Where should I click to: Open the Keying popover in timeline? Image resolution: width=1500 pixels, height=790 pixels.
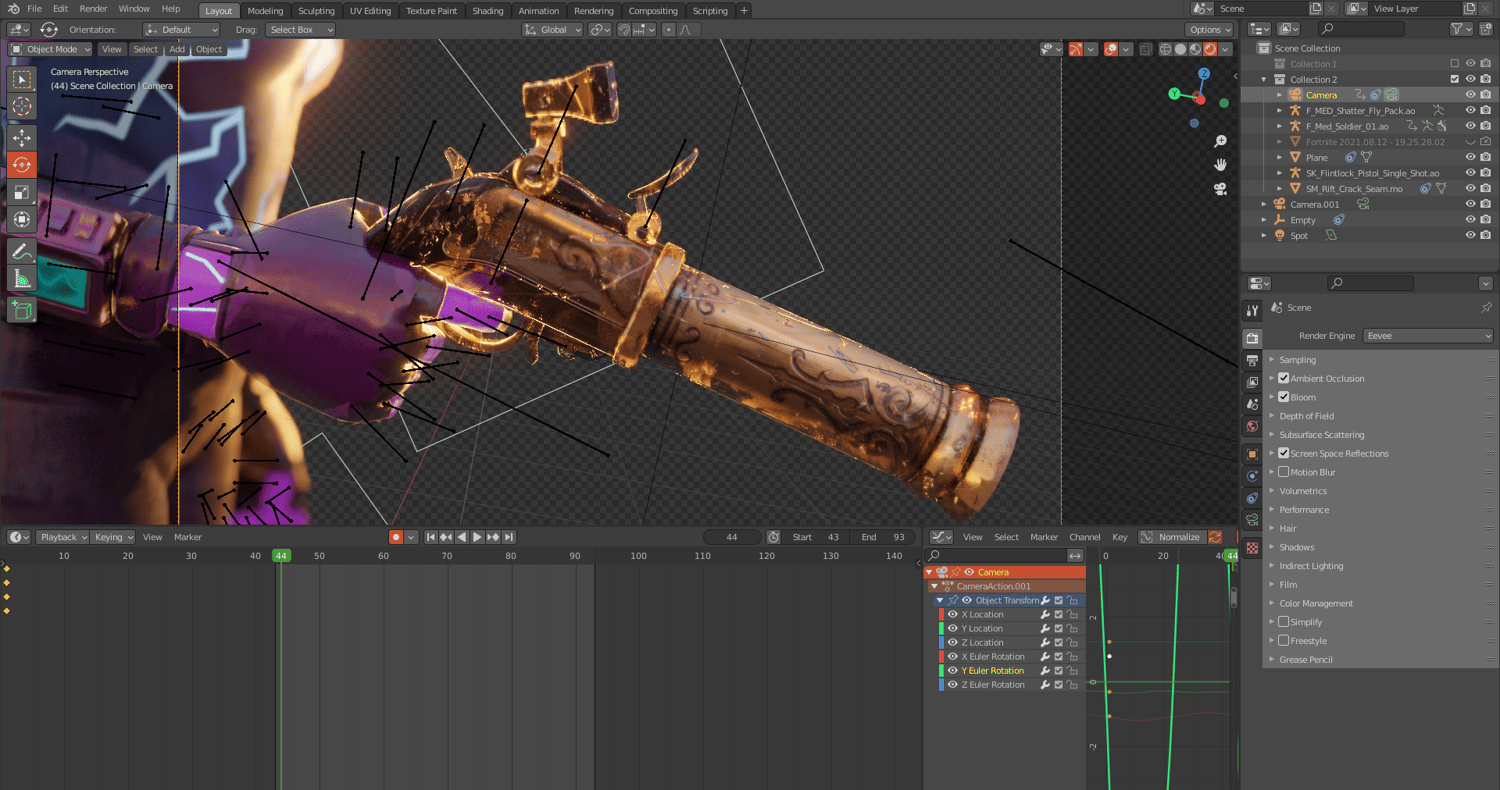click(x=113, y=537)
